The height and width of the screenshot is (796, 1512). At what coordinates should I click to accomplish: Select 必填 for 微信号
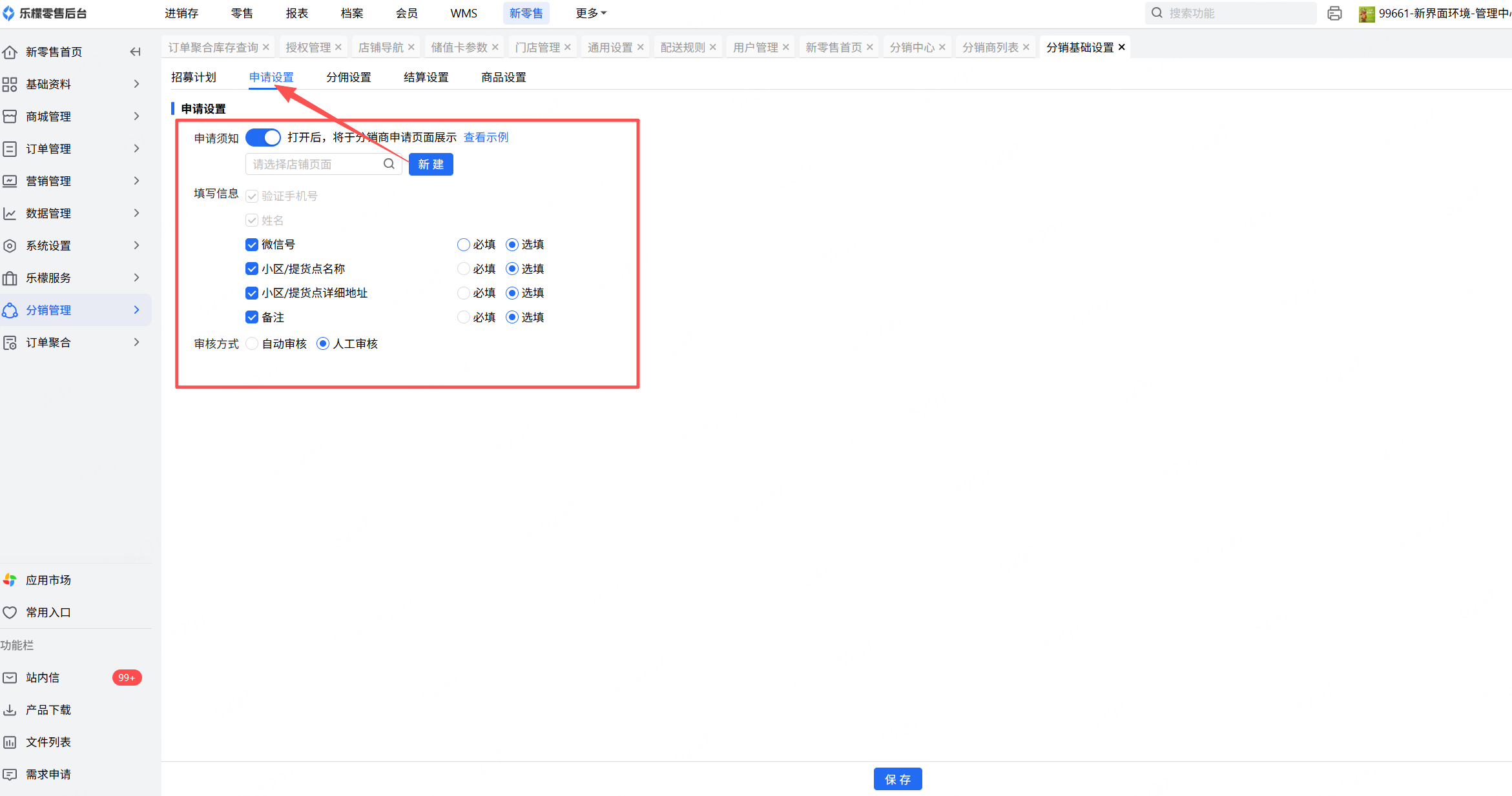(463, 245)
